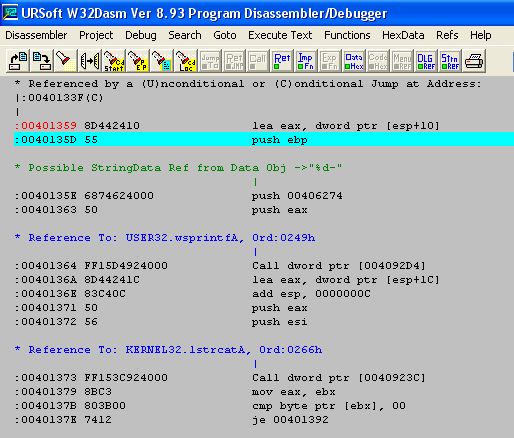Click the W32Dasm title bar application icon
The image size is (514, 438).
click(x=10, y=13)
